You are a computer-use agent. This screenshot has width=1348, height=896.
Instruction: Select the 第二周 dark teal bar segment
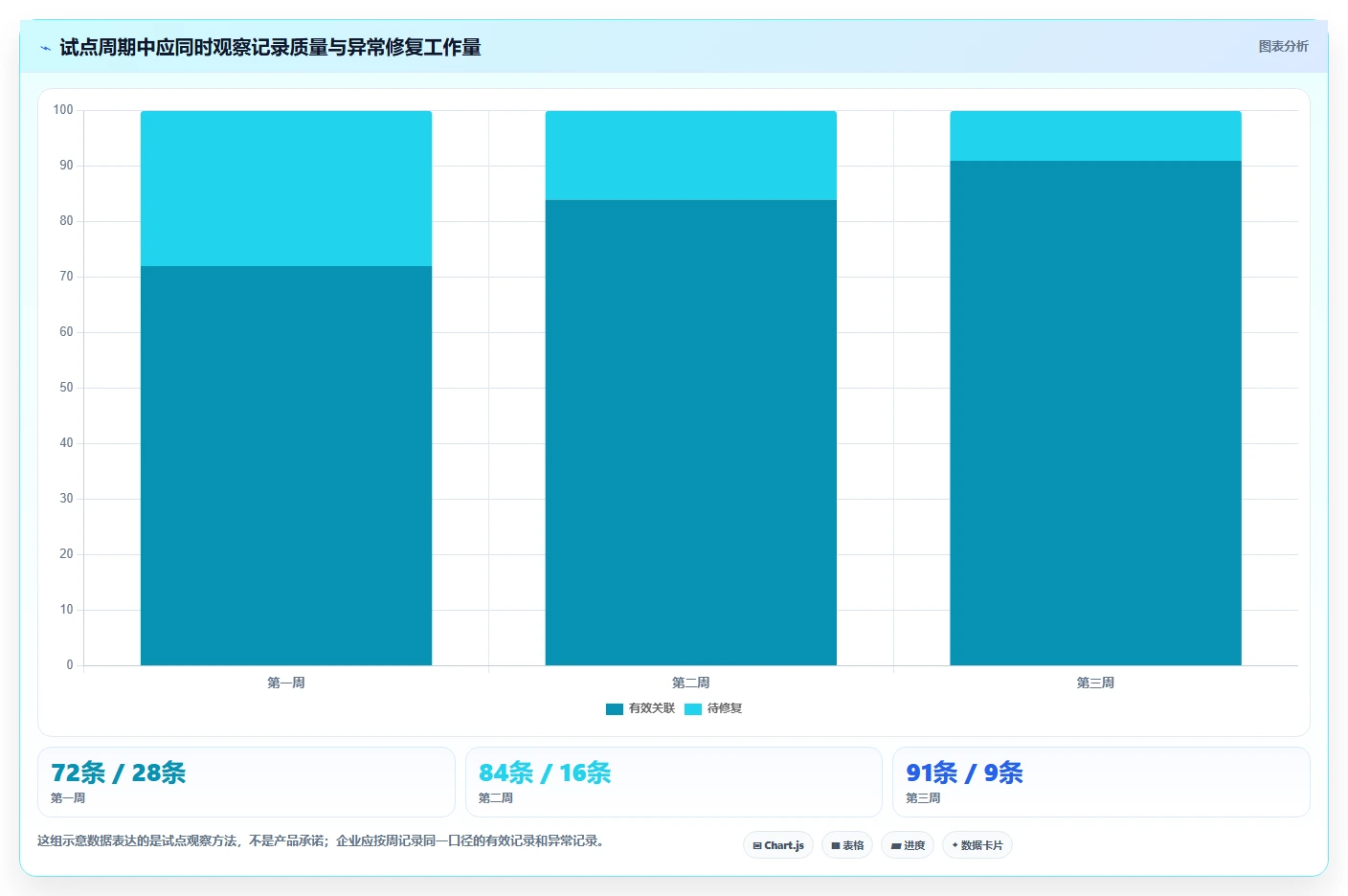click(691, 433)
